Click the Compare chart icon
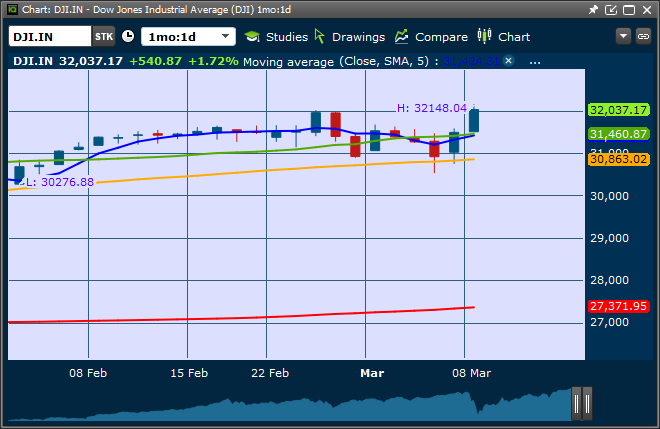The width and height of the screenshot is (660, 429). (402, 36)
